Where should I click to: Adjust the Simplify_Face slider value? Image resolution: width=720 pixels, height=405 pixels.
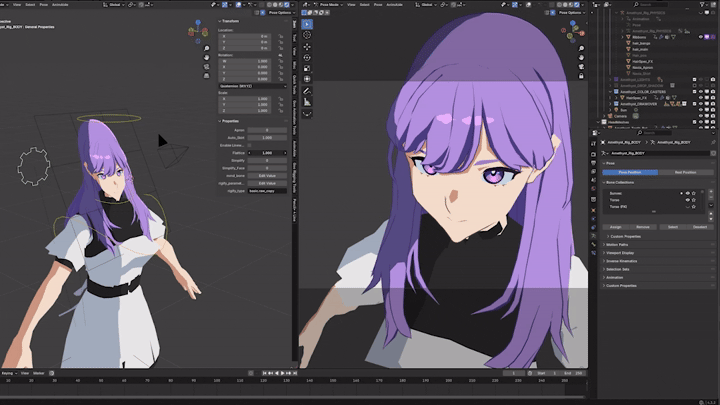click(267, 168)
